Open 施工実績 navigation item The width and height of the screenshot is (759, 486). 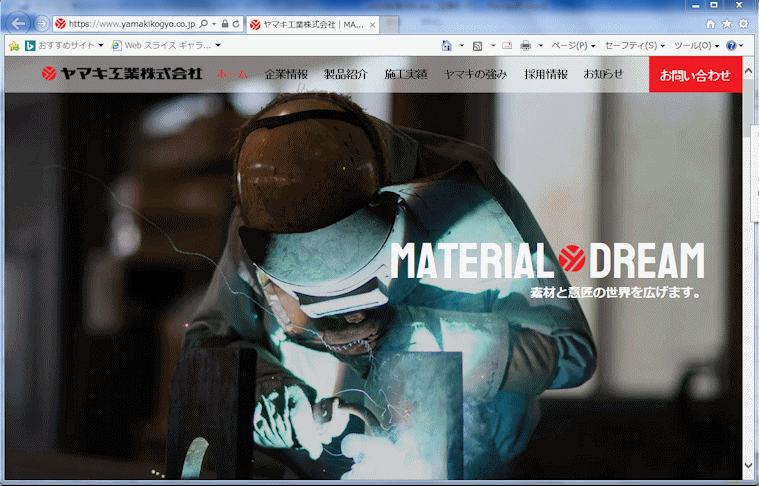pyautogui.click(x=406, y=74)
